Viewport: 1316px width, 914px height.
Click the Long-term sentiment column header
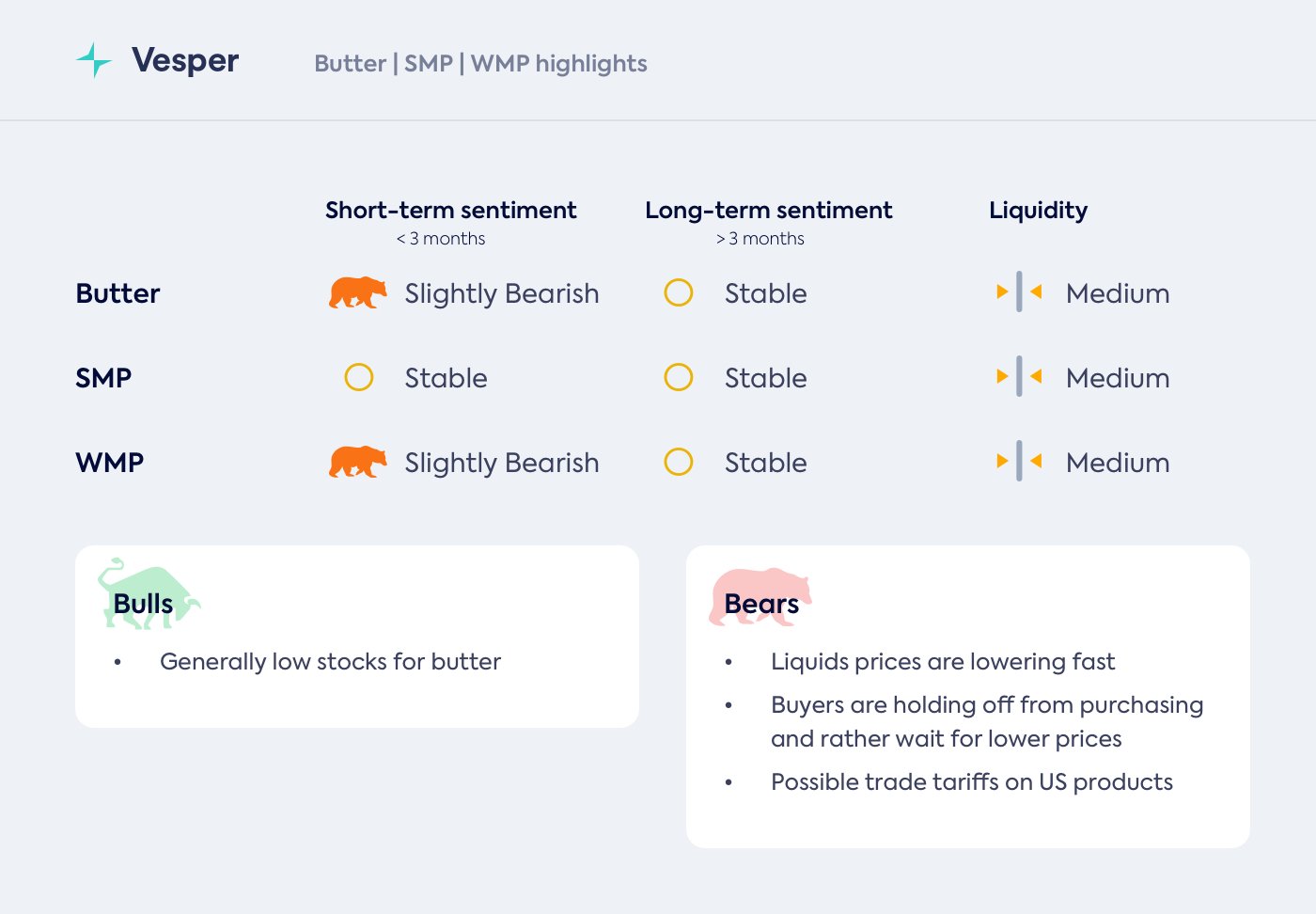coord(768,211)
